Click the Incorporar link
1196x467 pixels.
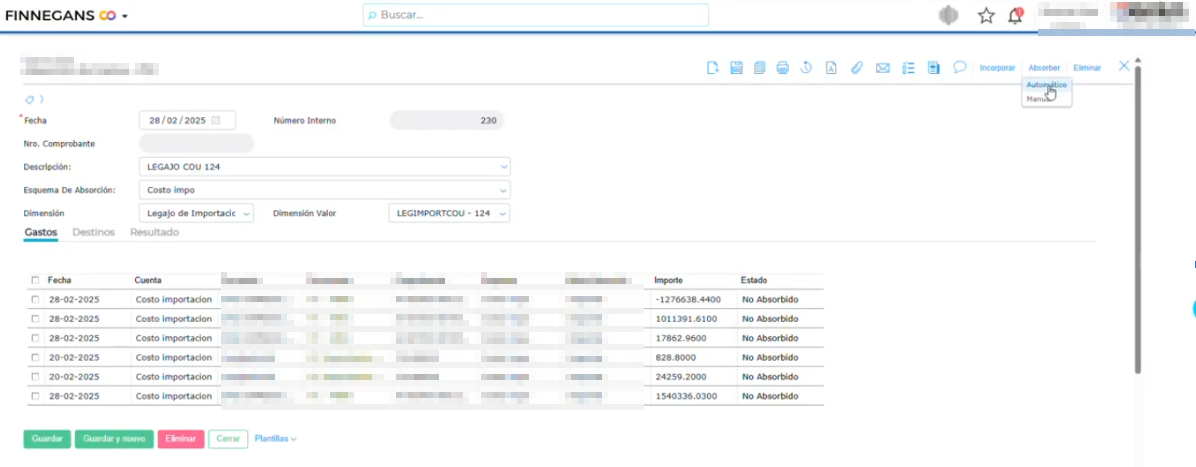pos(997,68)
